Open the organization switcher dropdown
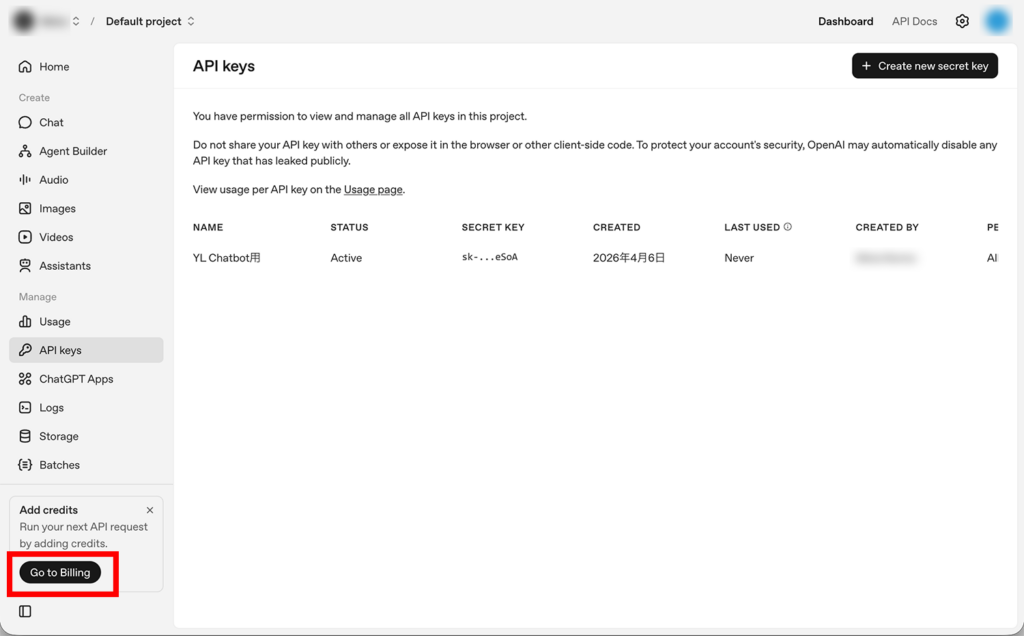Image resolution: width=1024 pixels, height=636 pixels. click(x=45, y=20)
